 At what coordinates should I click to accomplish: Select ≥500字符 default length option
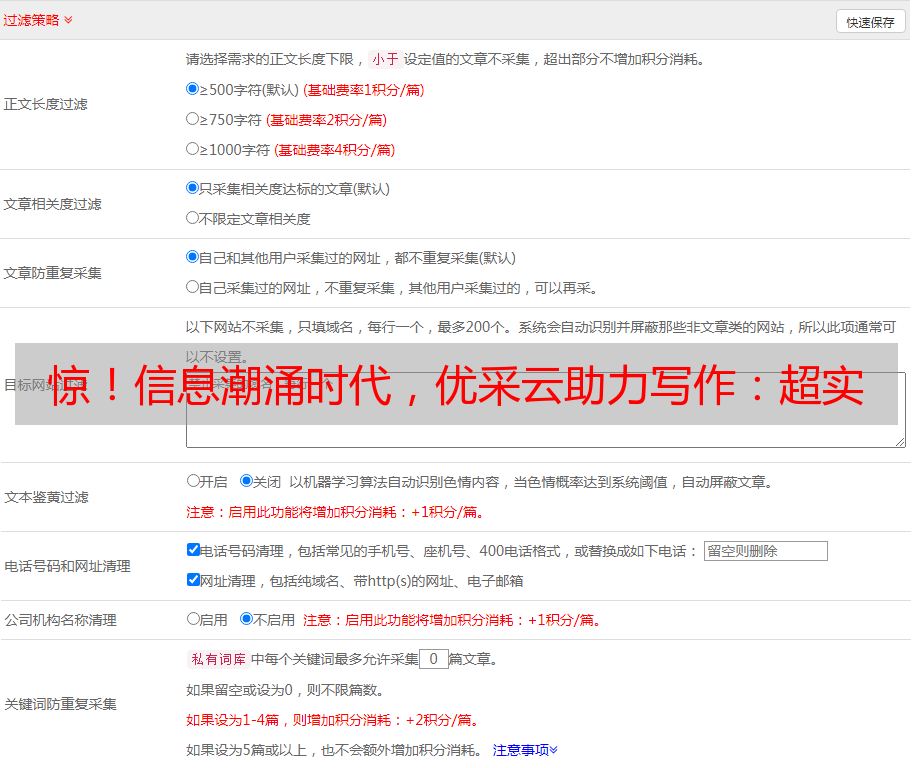pyautogui.click(x=193, y=89)
